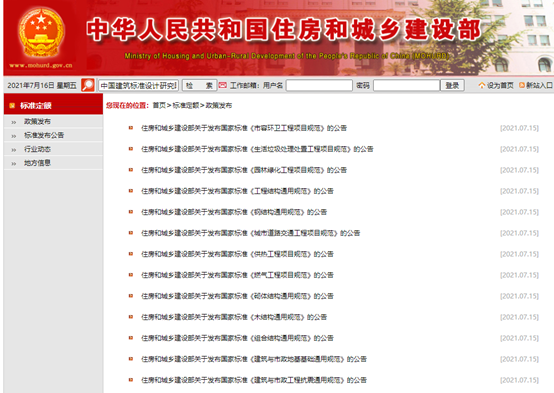This screenshot has height=393, width=554.
Task: Click the 检索 search button
Action: coord(200,86)
